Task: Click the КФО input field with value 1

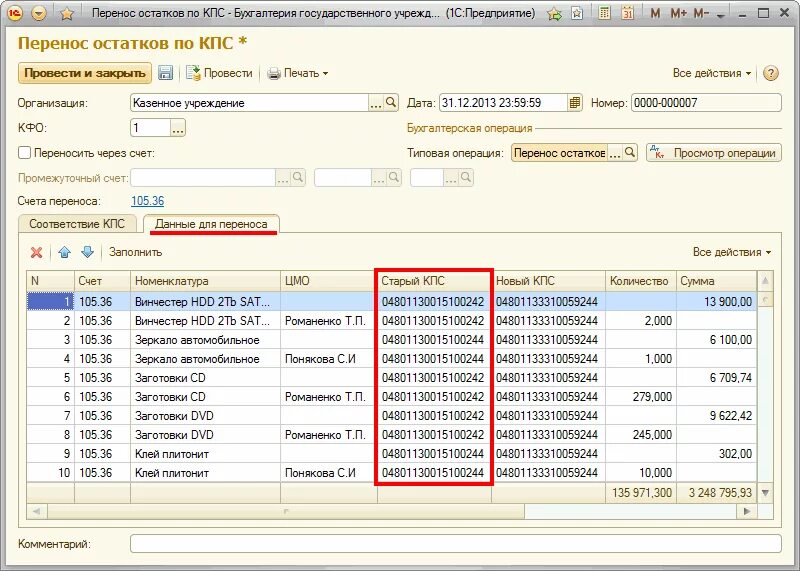Action: point(150,128)
